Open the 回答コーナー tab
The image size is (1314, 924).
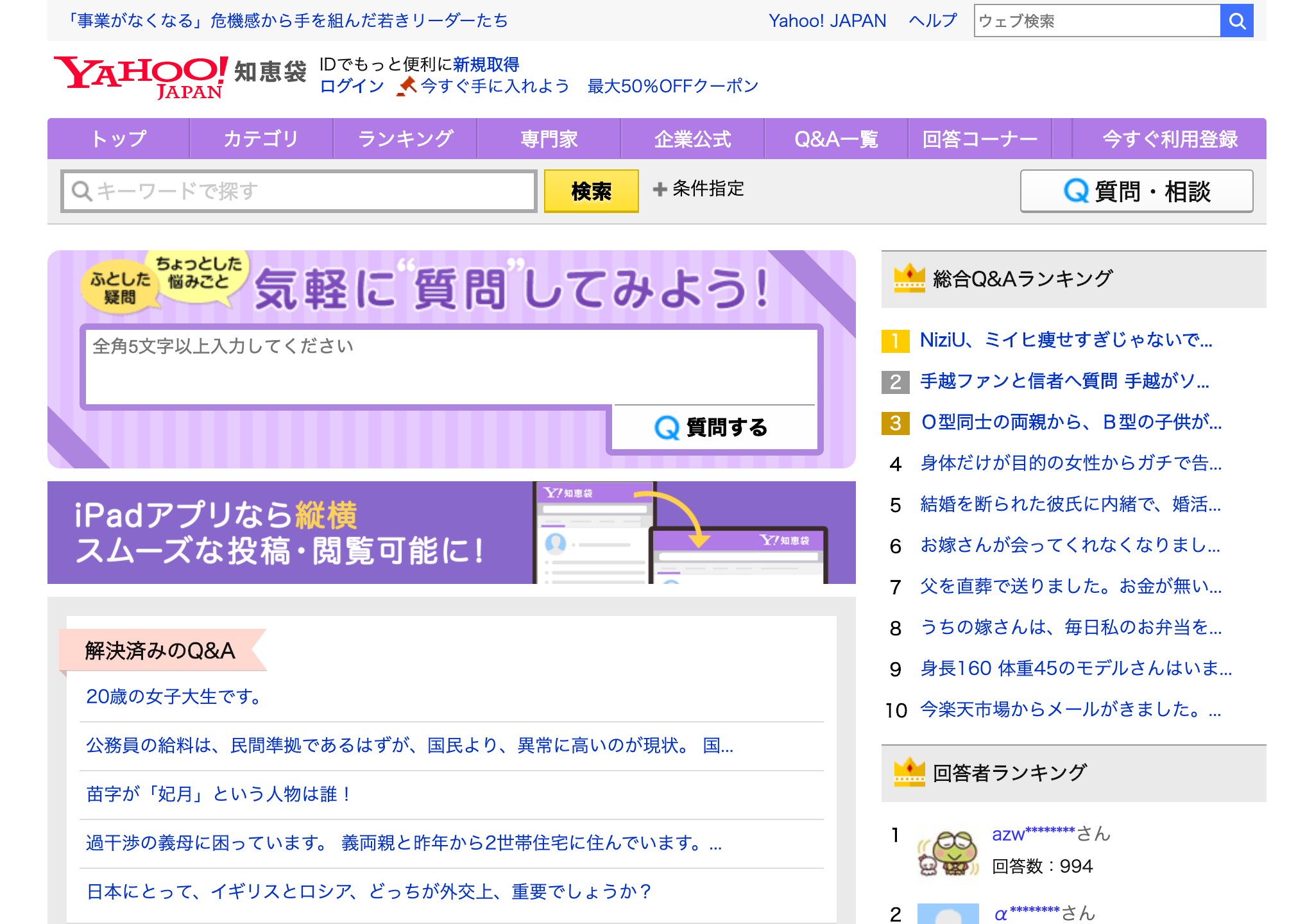[980, 139]
